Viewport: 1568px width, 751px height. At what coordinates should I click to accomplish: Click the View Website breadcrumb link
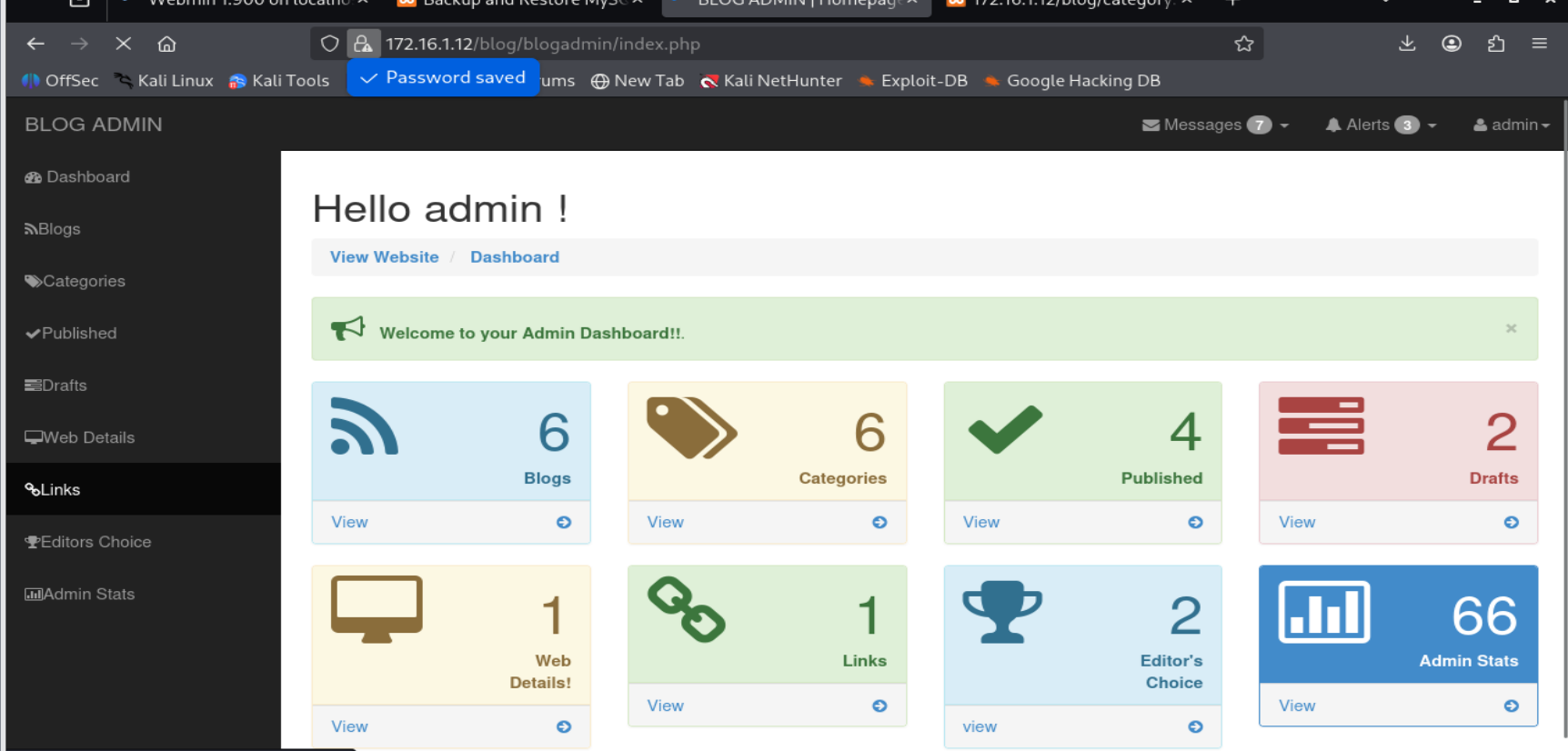click(x=384, y=257)
